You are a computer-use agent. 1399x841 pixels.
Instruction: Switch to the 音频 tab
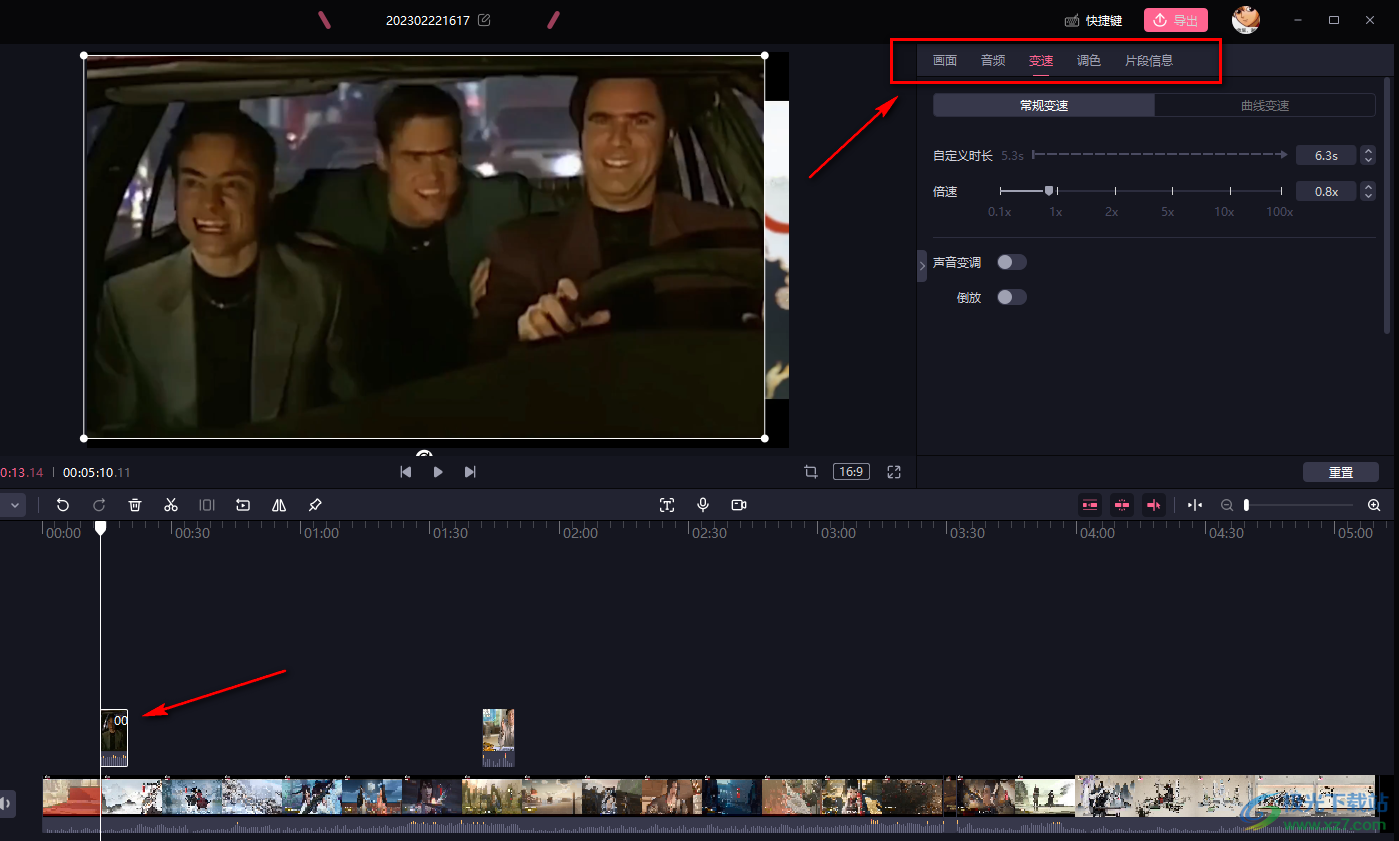click(x=993, y=60)
